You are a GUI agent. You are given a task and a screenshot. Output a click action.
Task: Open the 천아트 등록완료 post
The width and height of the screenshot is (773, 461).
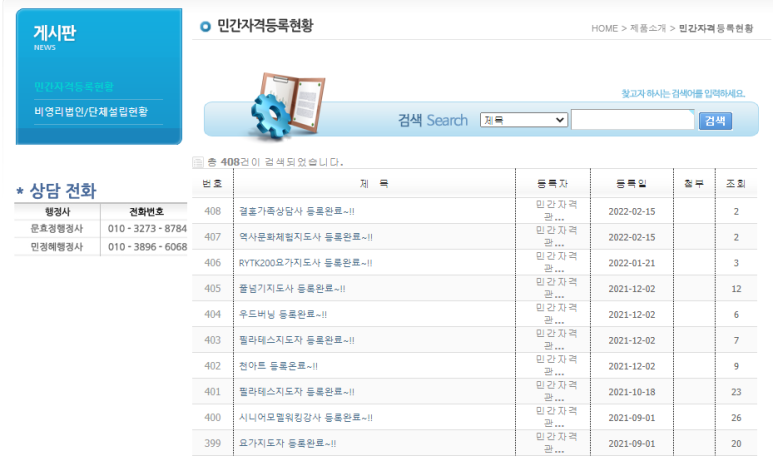278,366
